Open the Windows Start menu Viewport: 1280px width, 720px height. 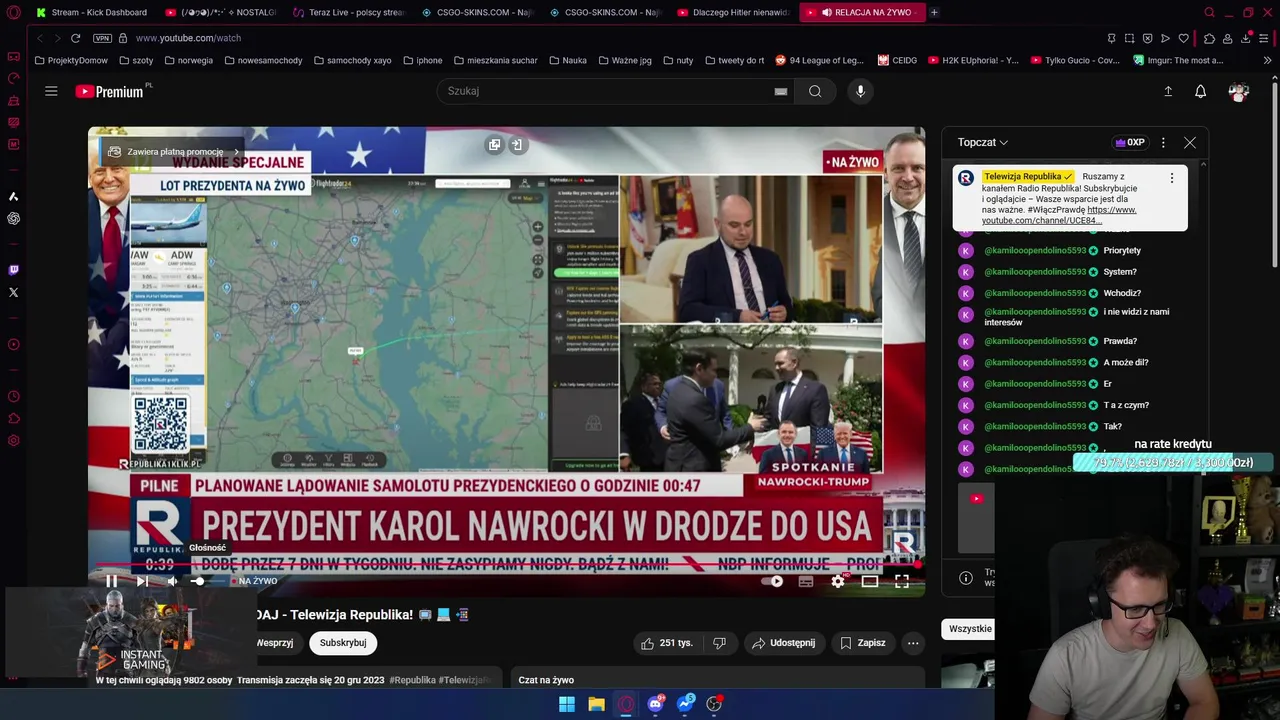(x=567, y=704)
